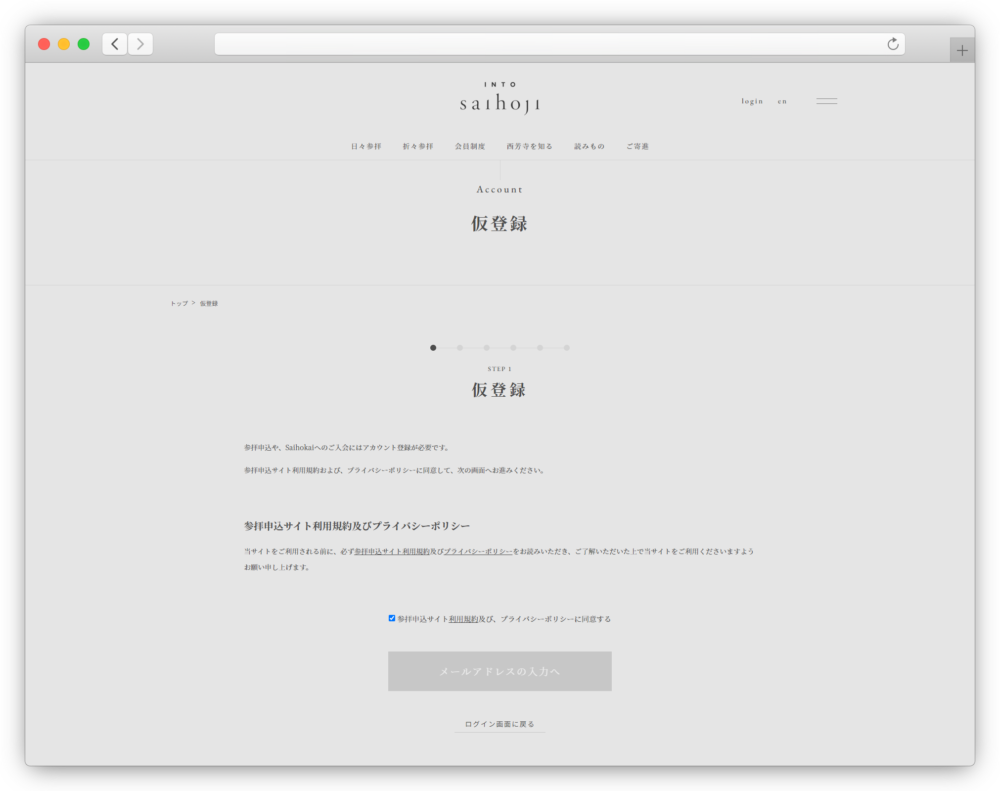Open the ご寄進 navigation item

pyautogui.click(x=637, y=146)
